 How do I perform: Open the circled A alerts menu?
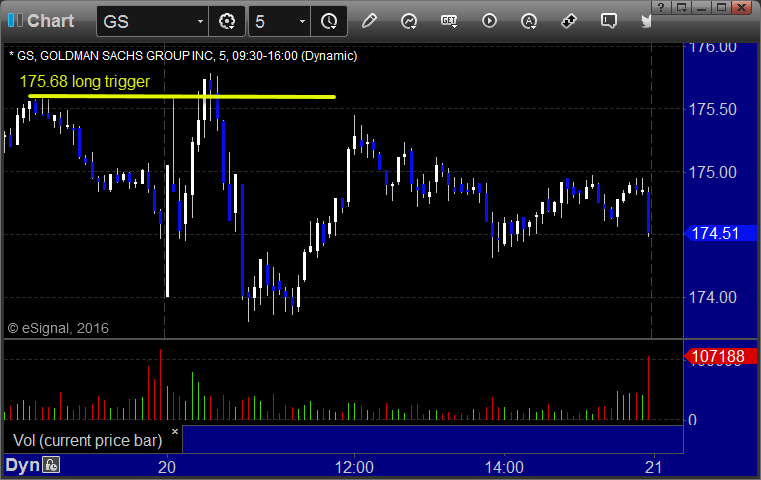pos(529,21)
